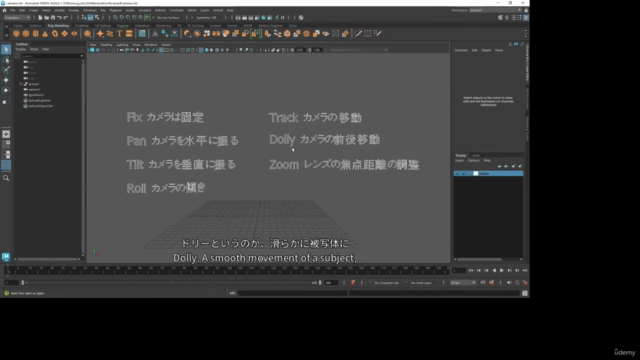Open the Channels menu in Channel Box
640x360 pixels.
coord(461,50)
